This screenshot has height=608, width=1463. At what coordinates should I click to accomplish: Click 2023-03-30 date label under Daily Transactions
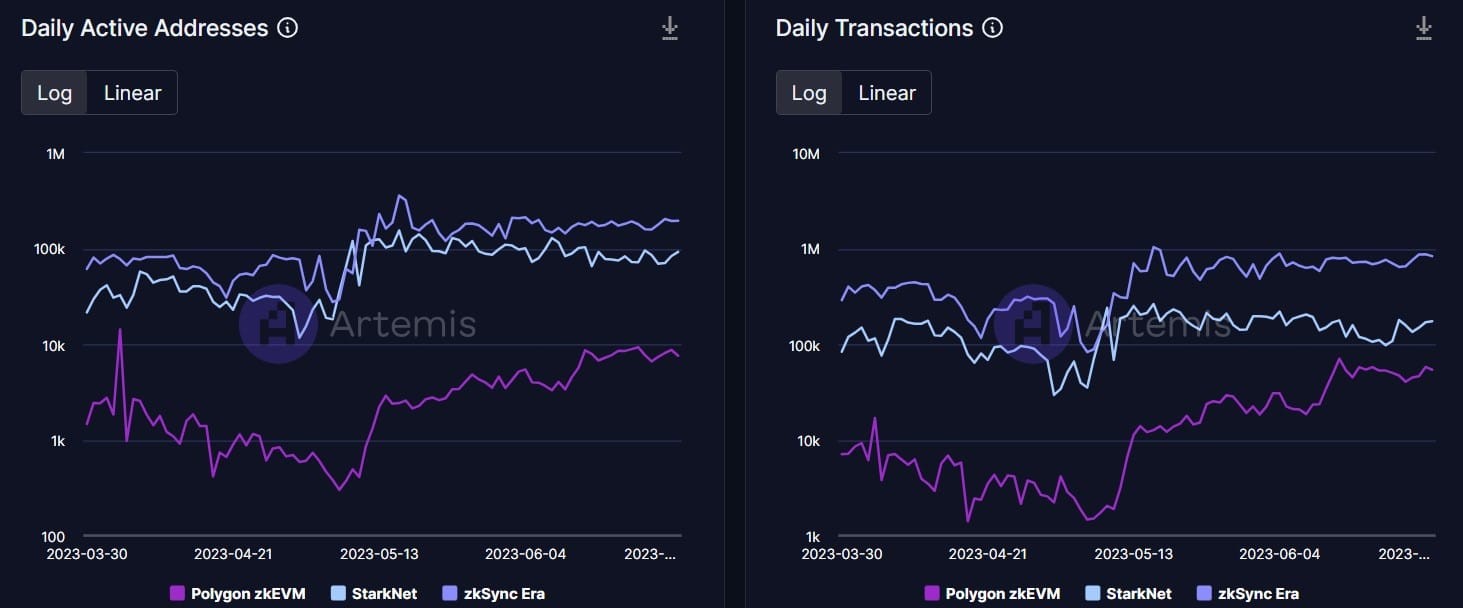[x=843, y=554]
